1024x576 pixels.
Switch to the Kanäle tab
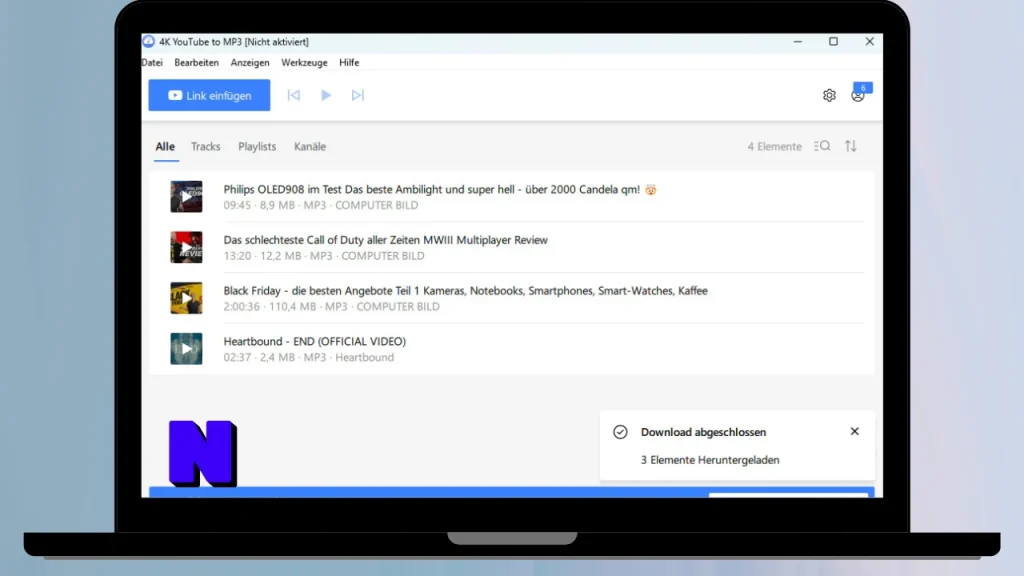(310, 146)
